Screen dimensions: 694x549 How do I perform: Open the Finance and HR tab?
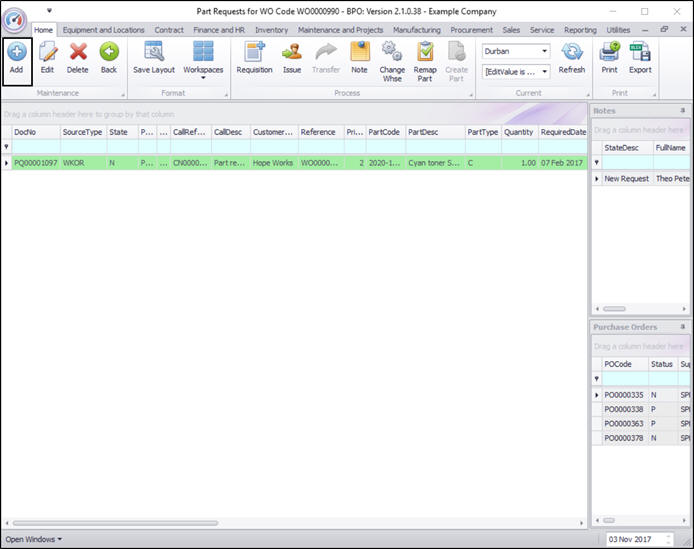tap(219, 30)
